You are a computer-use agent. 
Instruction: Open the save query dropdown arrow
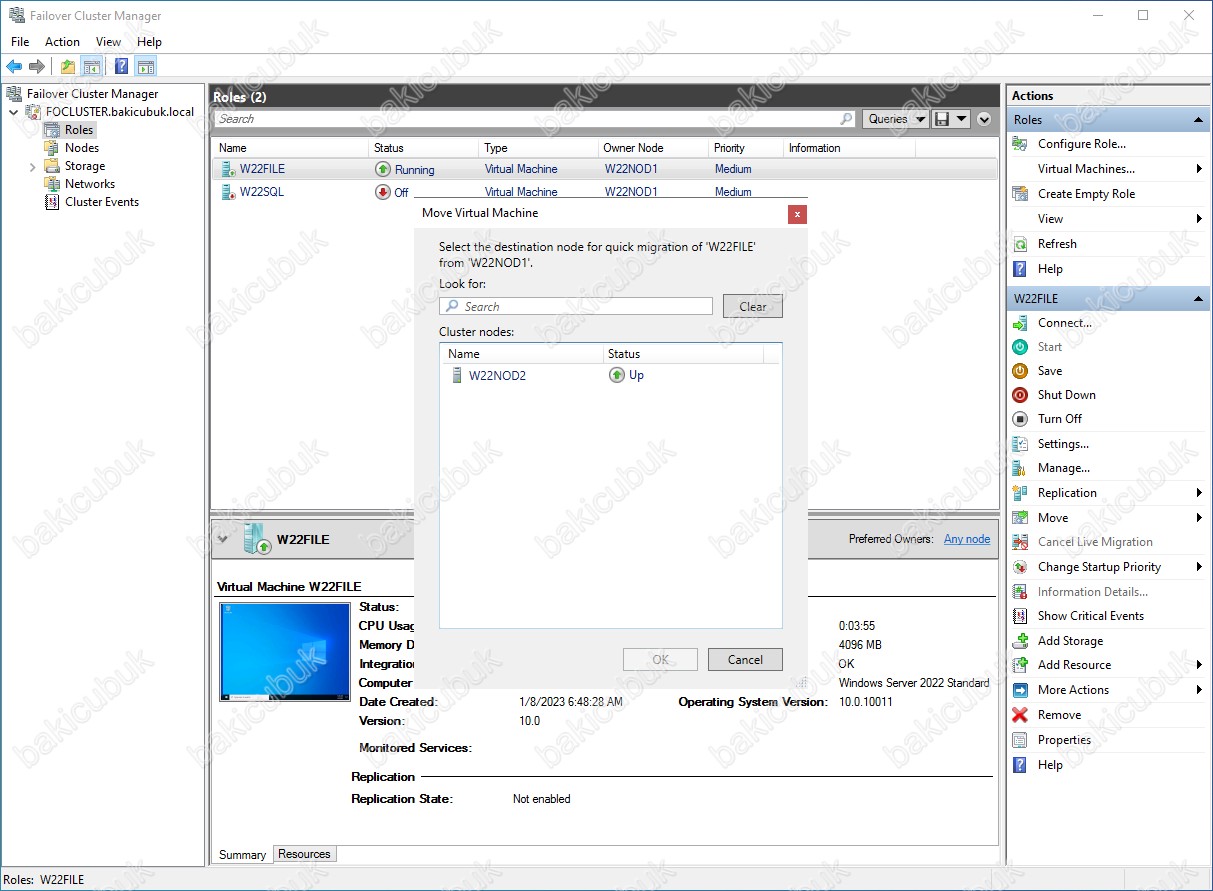pyautogui.click(x=961, y=119)
